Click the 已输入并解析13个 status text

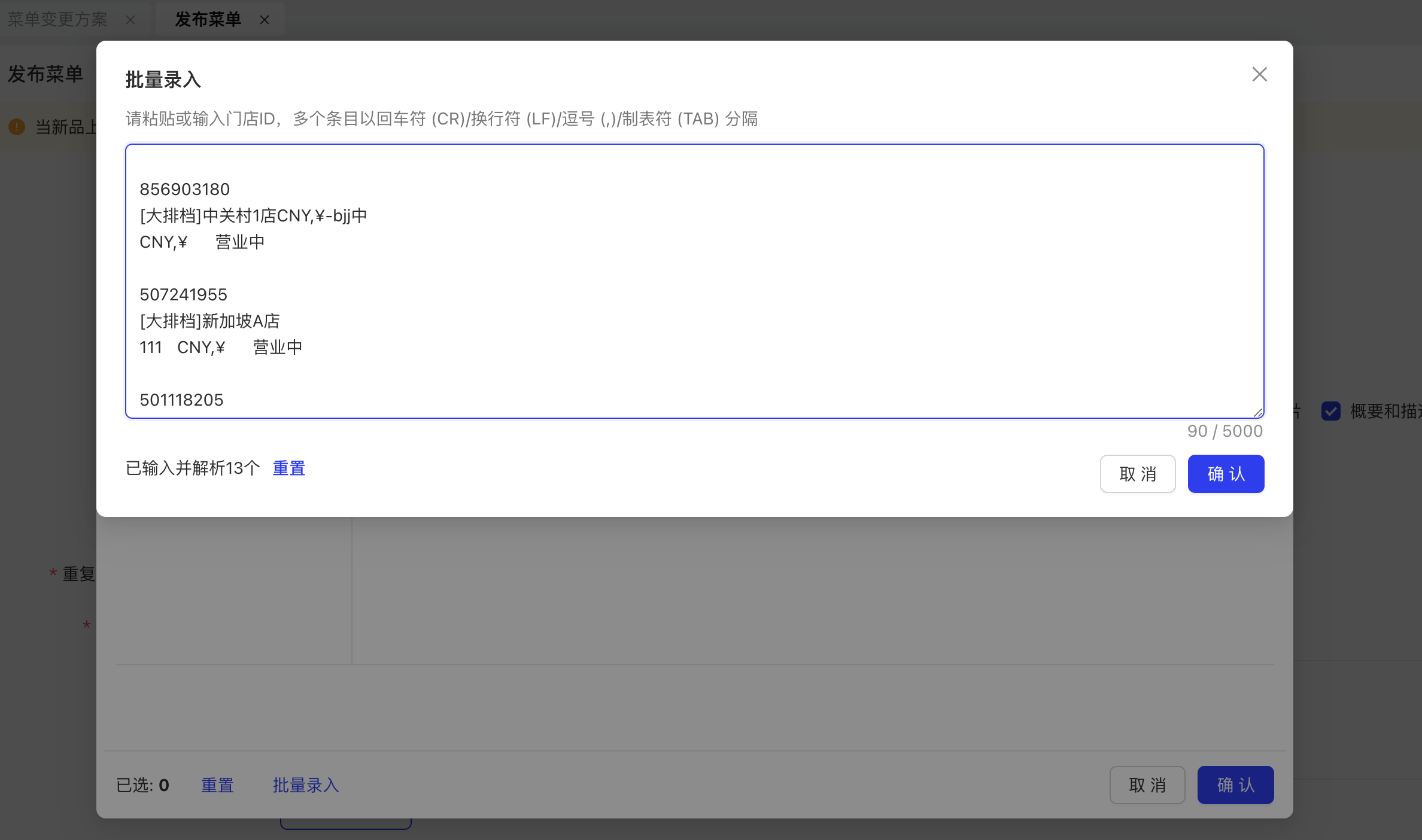pyautogui.click(x=193, y=468)
